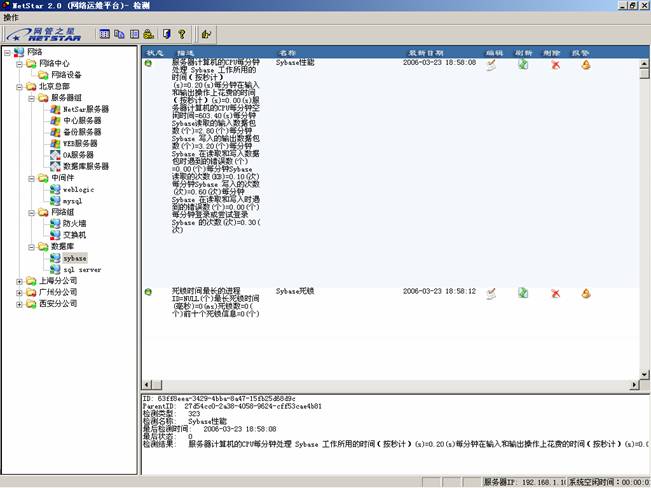Click edit icon for Sybase死锁 row

[491, 294]
